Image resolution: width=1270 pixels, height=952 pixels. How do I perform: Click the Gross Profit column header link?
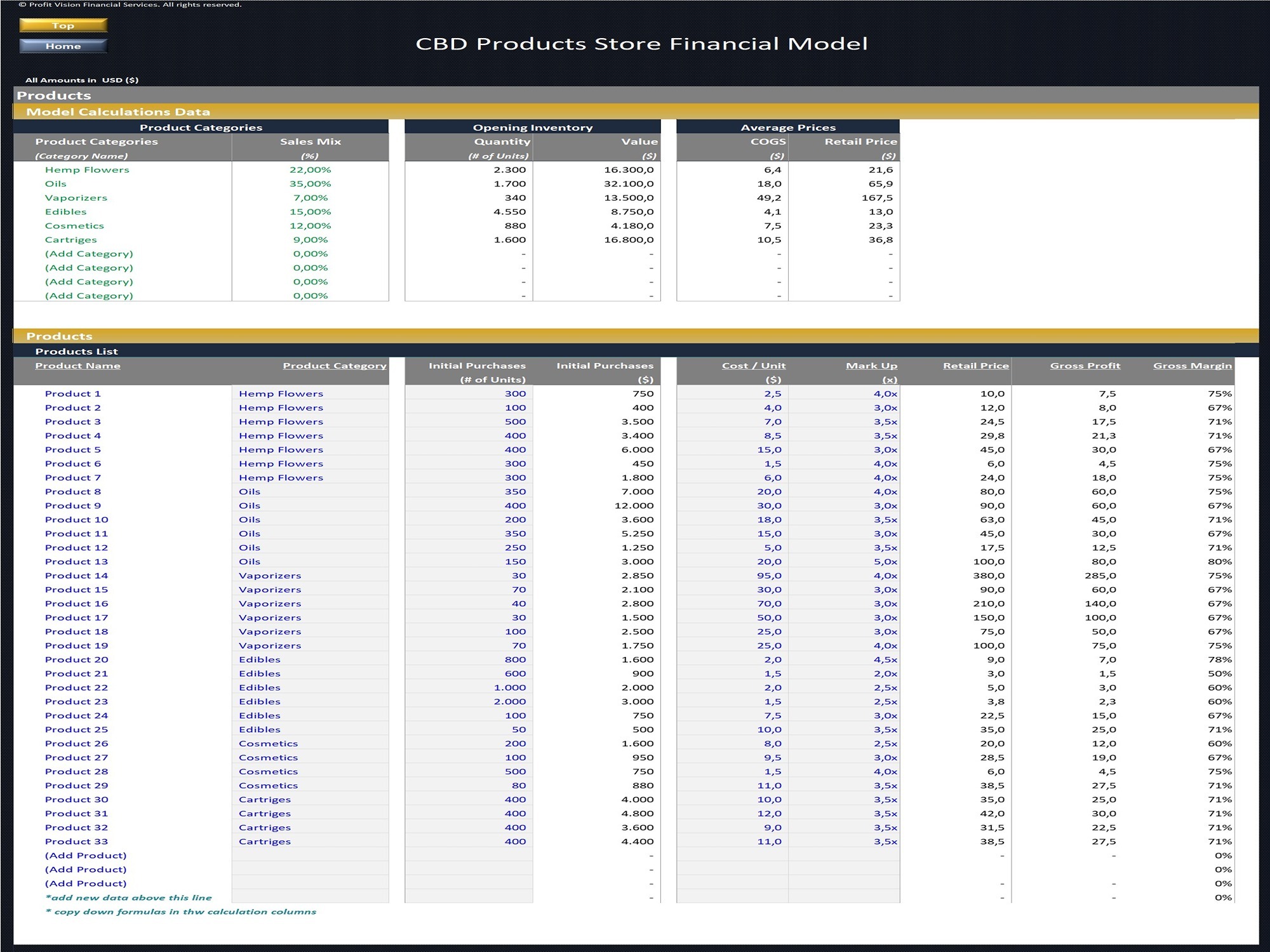(x=1085, y=366)
